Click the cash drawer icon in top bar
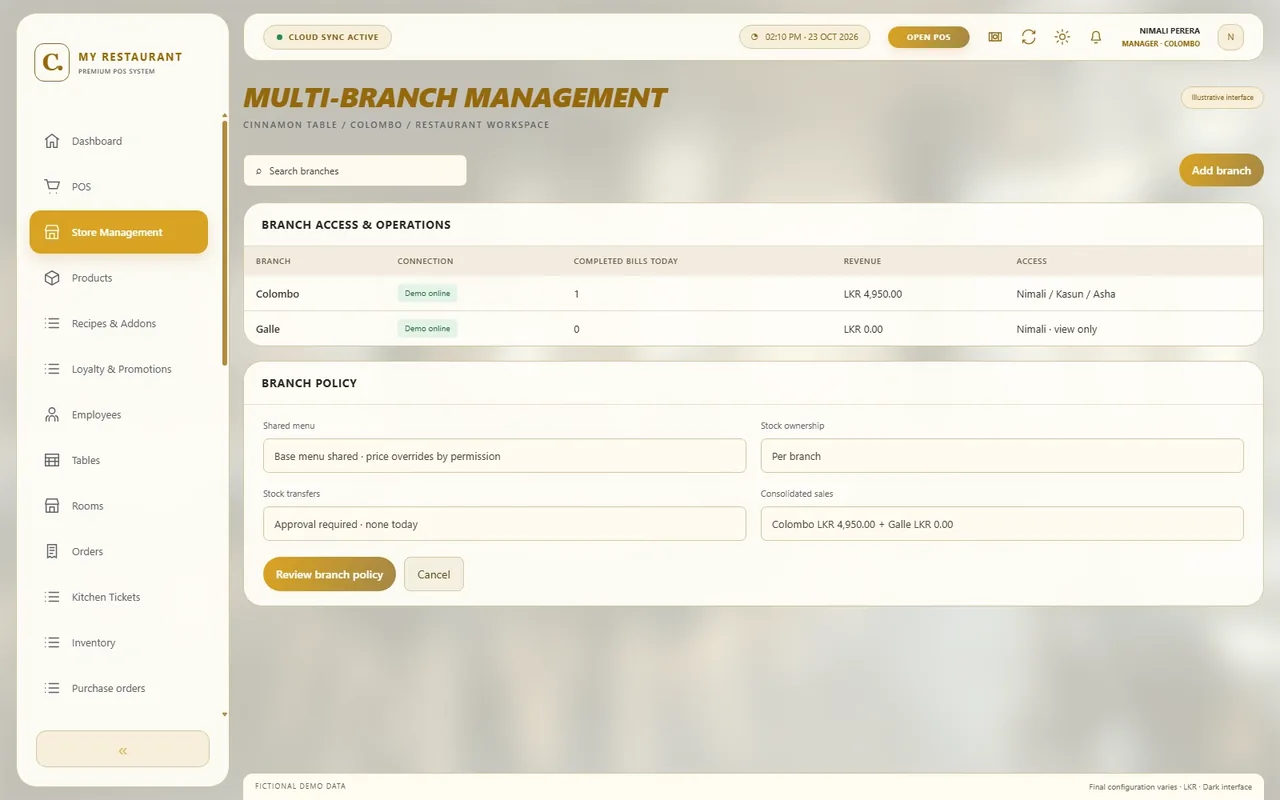 click(995, 37)
